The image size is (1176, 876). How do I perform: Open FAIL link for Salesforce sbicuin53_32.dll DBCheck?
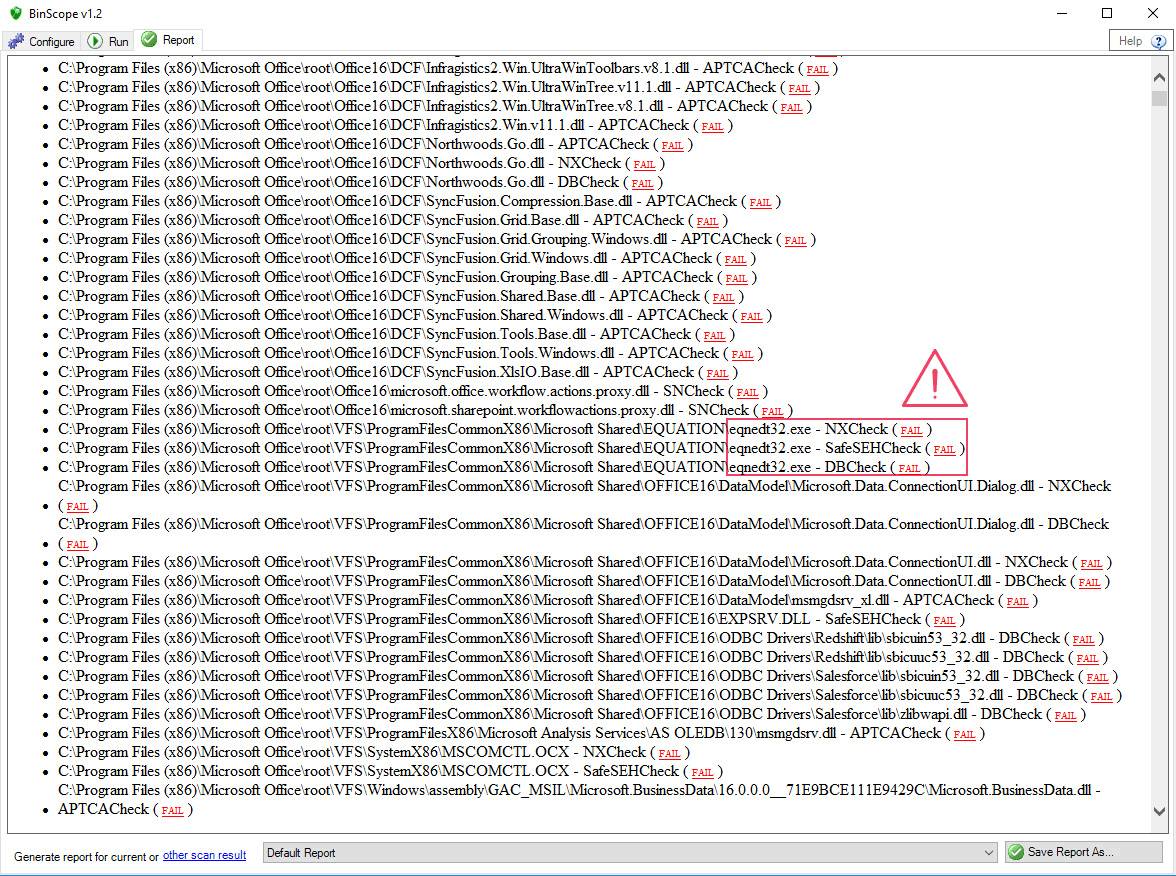click(x=1097, y=677)
